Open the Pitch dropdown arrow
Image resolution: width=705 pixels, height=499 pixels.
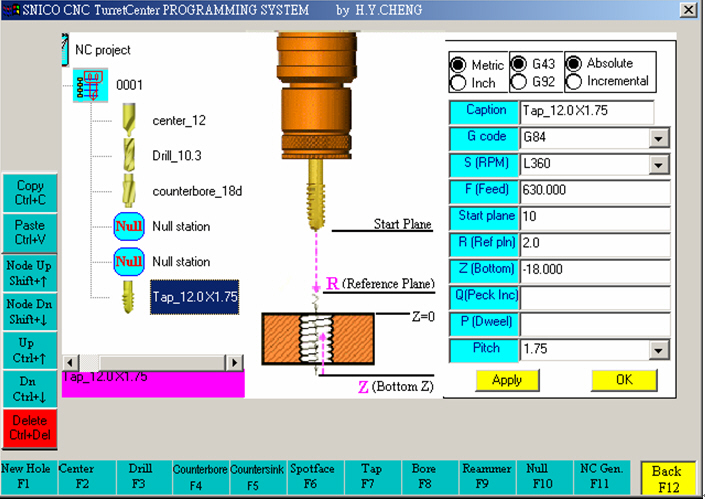660,351
